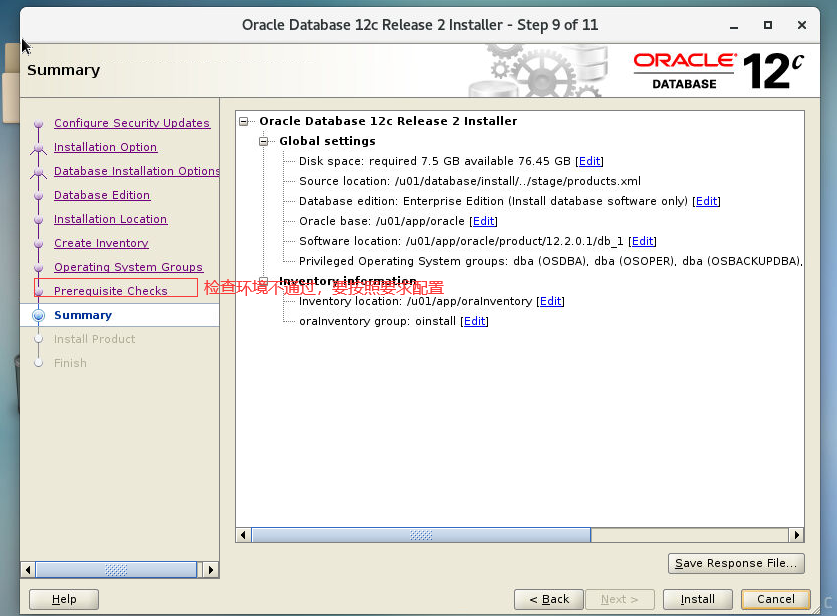837x616 pixels.
Task: Select the Source location line
Action: [x=470, y=181]
